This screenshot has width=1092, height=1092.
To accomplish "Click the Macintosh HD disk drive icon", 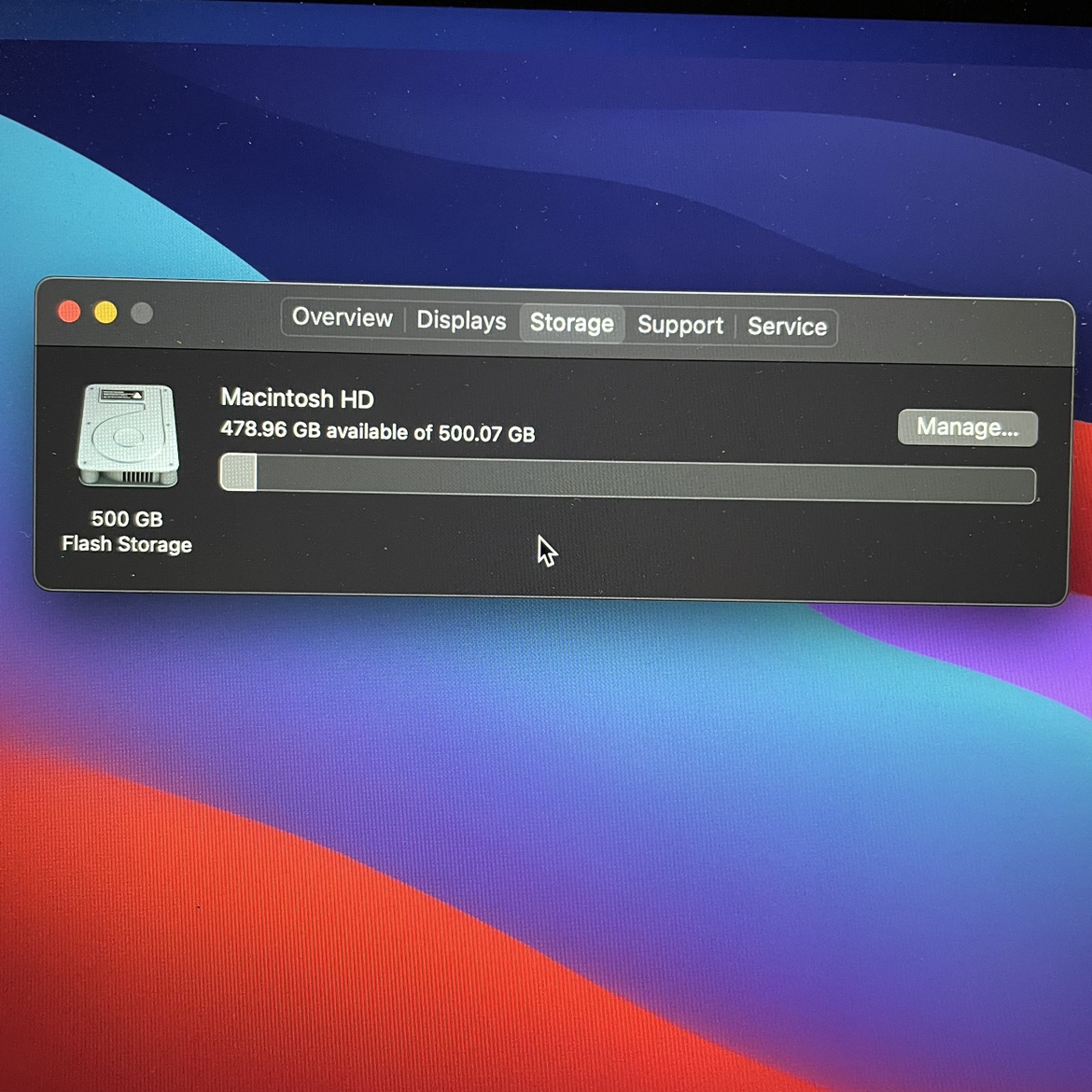I will (x=128, y=436).
